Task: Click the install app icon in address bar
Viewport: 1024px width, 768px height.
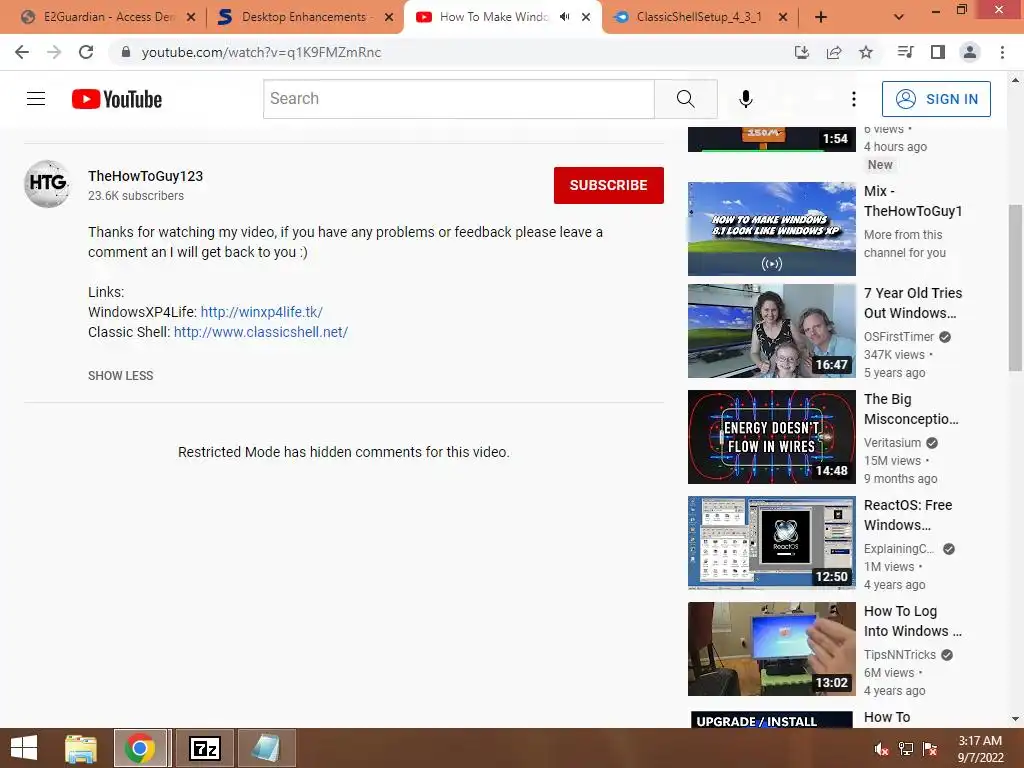Action: 802,52
